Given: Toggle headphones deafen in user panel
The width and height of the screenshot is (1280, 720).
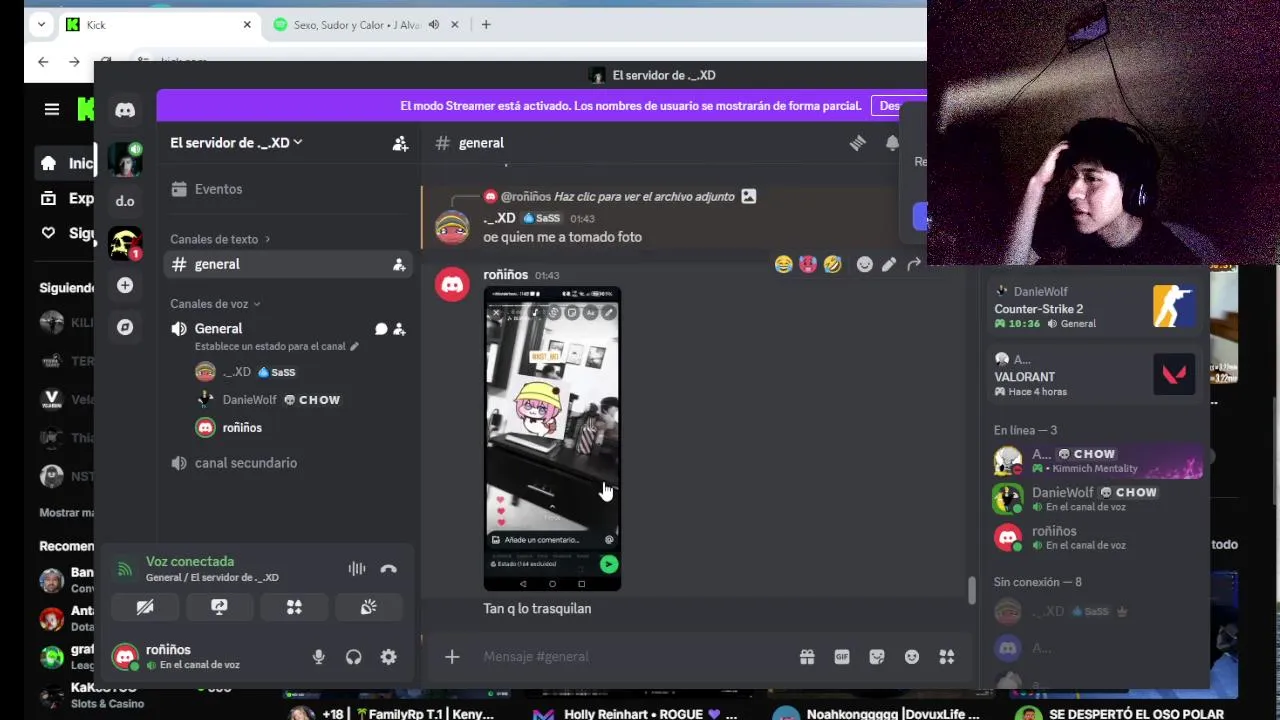Looking at the screenshot, I should click(354, 657).
